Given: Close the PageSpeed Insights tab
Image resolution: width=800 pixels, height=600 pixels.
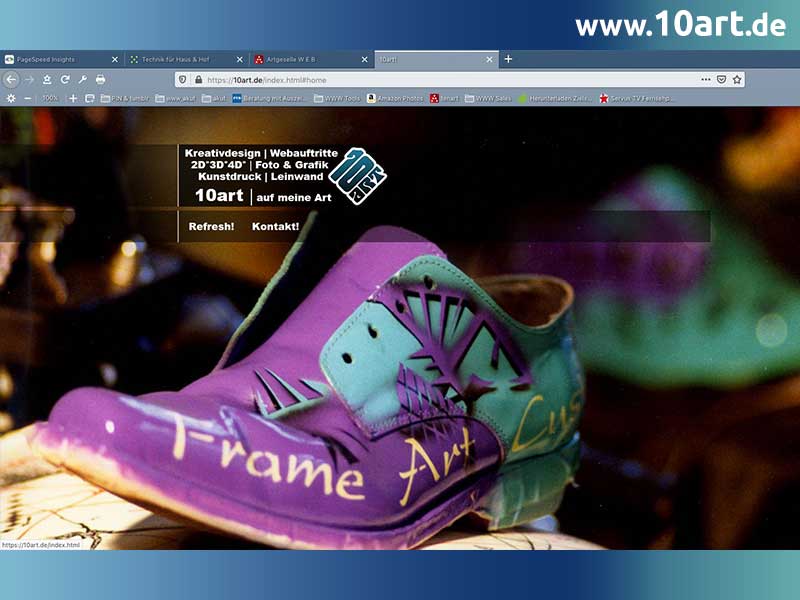Looking at the screenshot, I should click(x=115, y=60).
